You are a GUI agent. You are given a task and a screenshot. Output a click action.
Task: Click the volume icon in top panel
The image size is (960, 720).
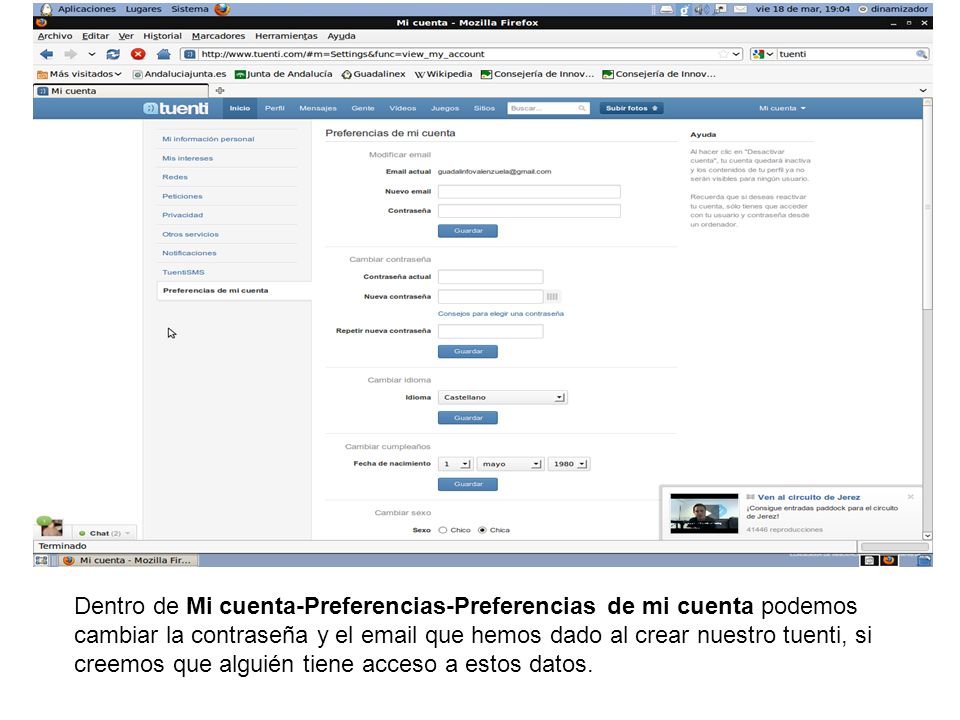point(701,9)
